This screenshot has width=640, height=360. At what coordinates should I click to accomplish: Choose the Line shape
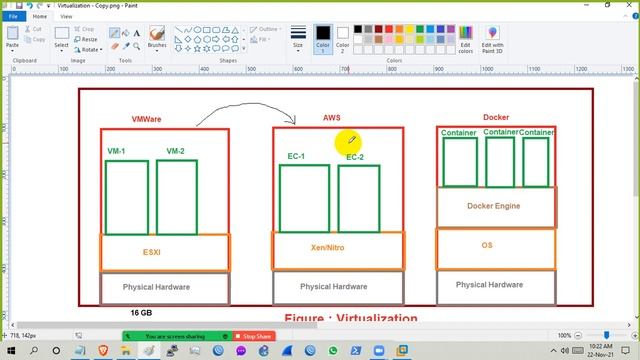[178, 30]
